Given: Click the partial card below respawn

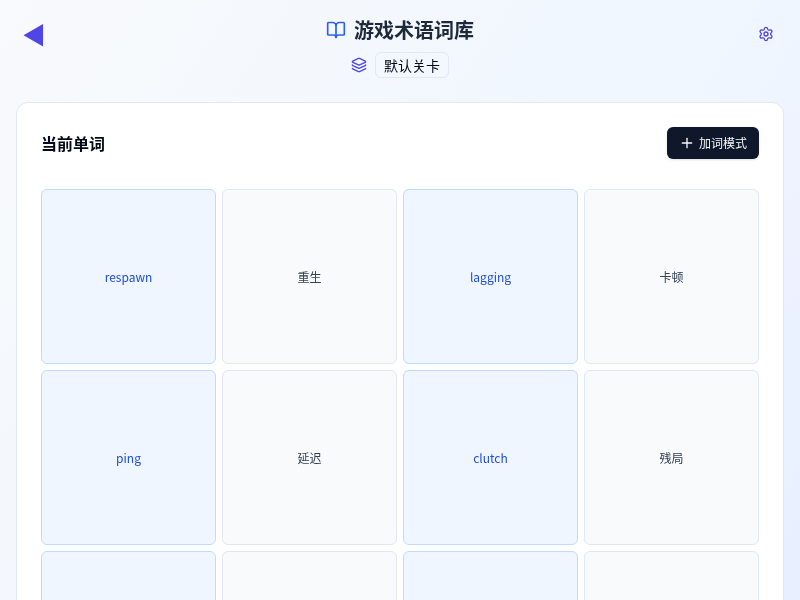Looking at the screenshot, I should coord(128,576).
